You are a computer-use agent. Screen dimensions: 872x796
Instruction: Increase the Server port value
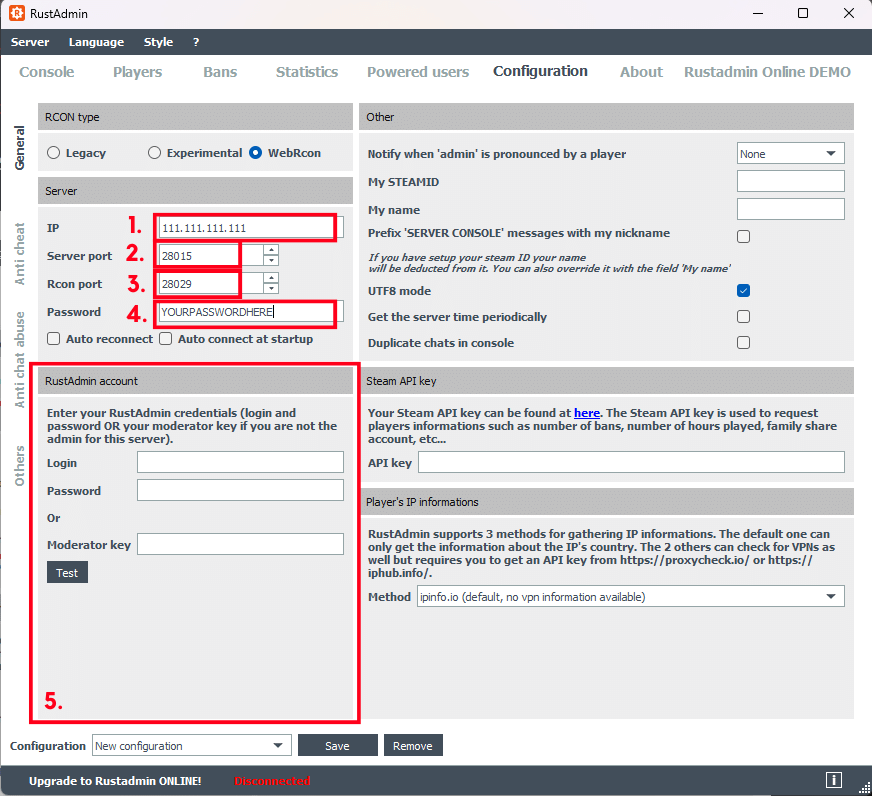pyautogui.click(x=271, y=250)
